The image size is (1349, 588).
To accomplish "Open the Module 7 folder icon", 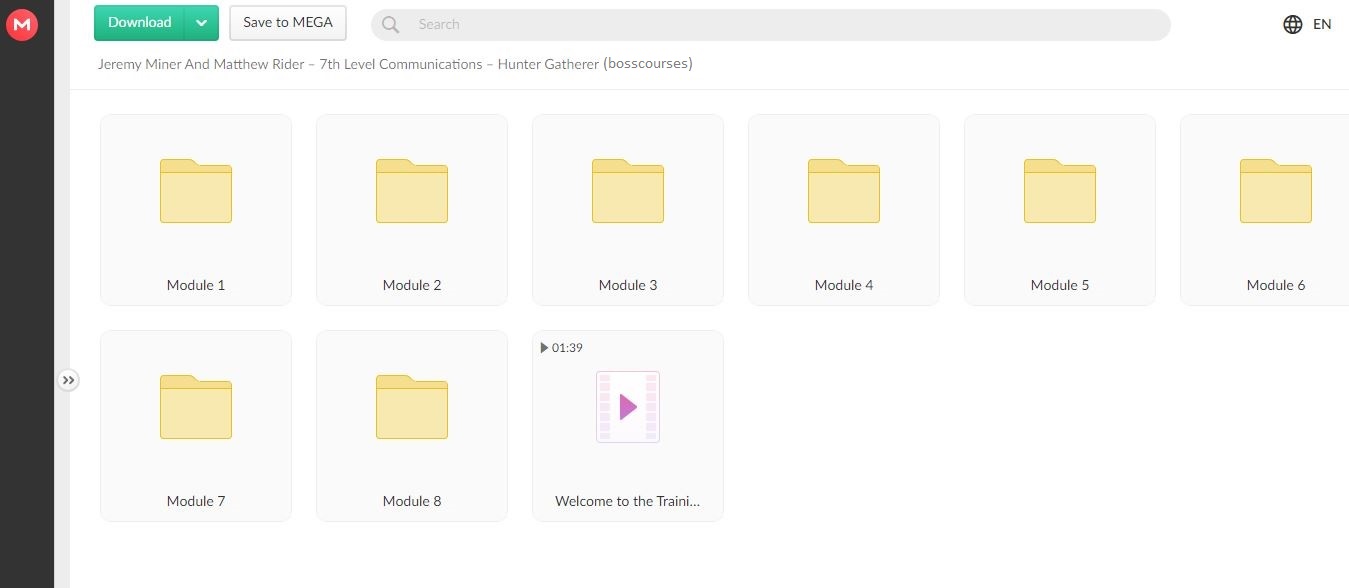I will (196, 407).
